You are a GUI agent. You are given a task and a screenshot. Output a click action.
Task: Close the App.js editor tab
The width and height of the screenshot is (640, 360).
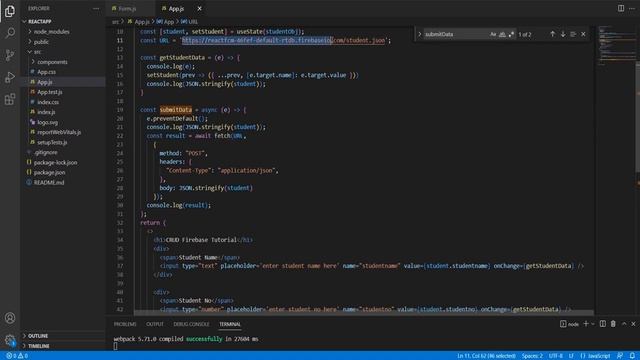[199, 9]
